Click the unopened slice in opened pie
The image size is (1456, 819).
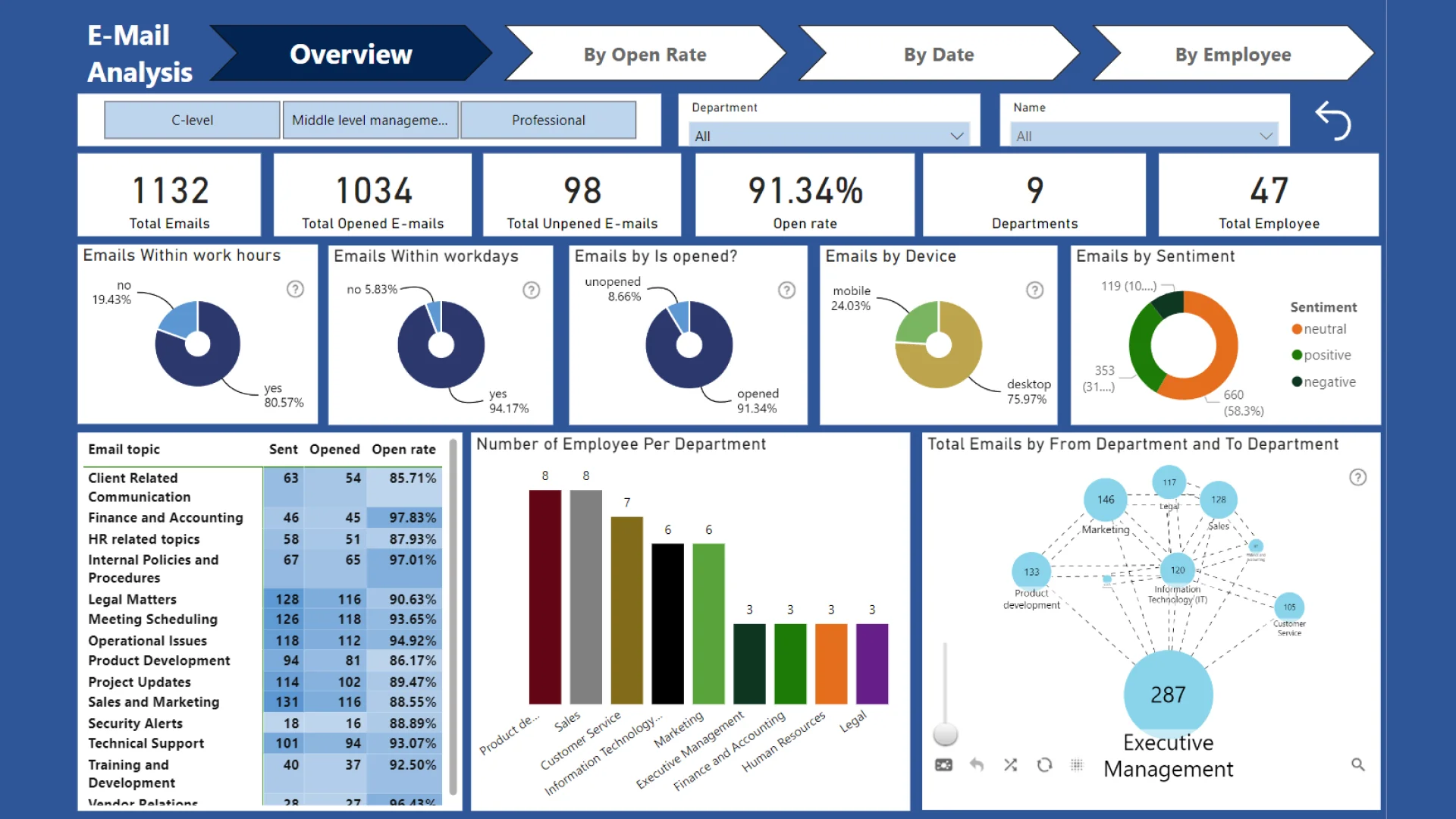(x=680, y=317)
